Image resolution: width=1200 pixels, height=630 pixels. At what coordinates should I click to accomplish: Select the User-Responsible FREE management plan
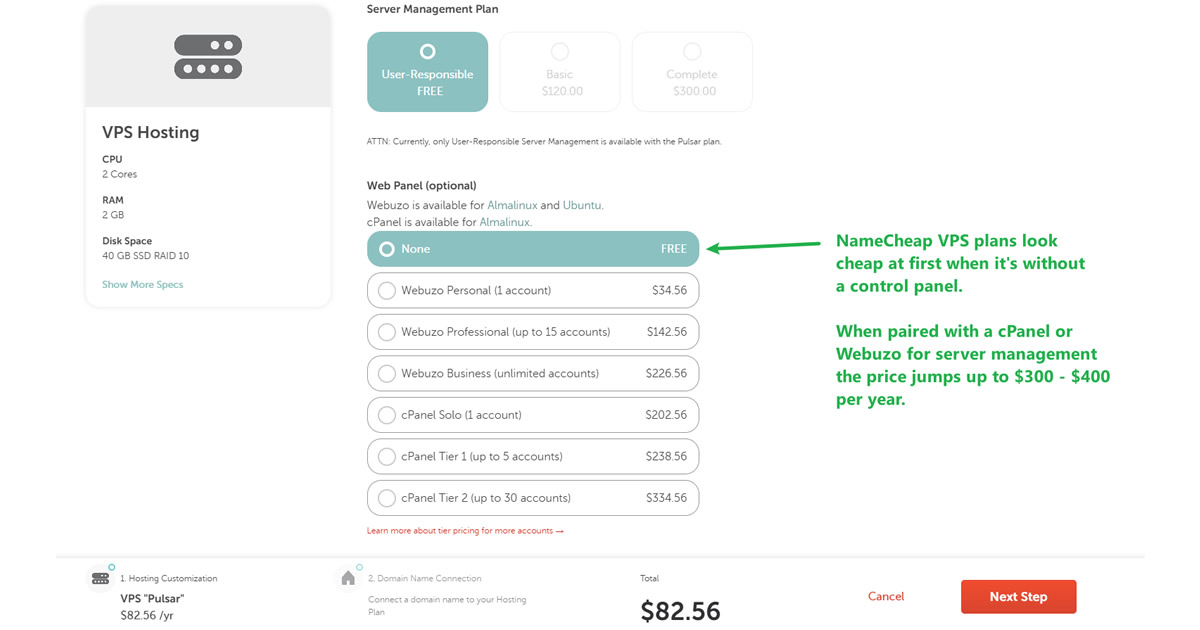(427, 71)
